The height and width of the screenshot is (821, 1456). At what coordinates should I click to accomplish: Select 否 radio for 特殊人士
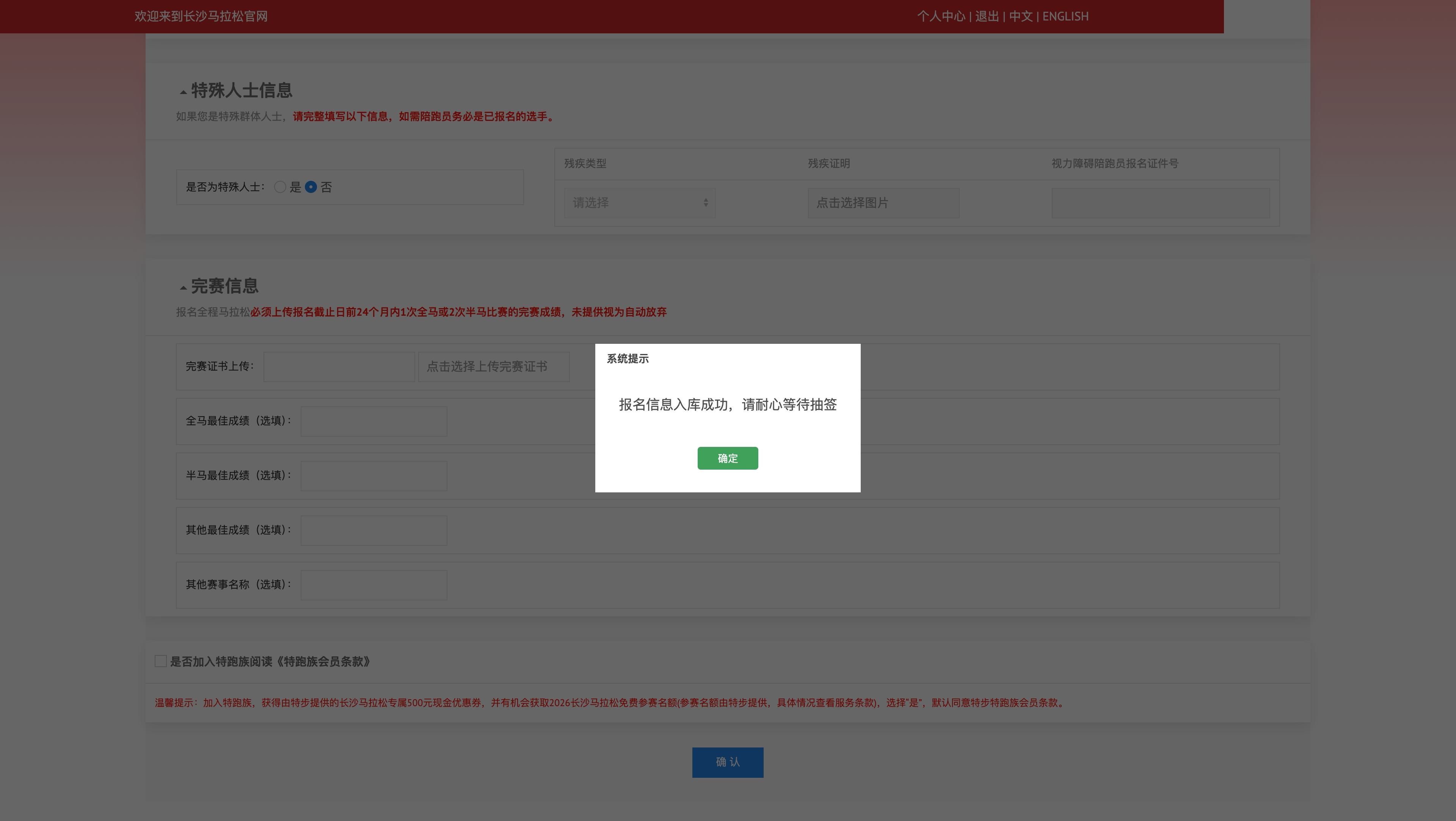(311, 187)
